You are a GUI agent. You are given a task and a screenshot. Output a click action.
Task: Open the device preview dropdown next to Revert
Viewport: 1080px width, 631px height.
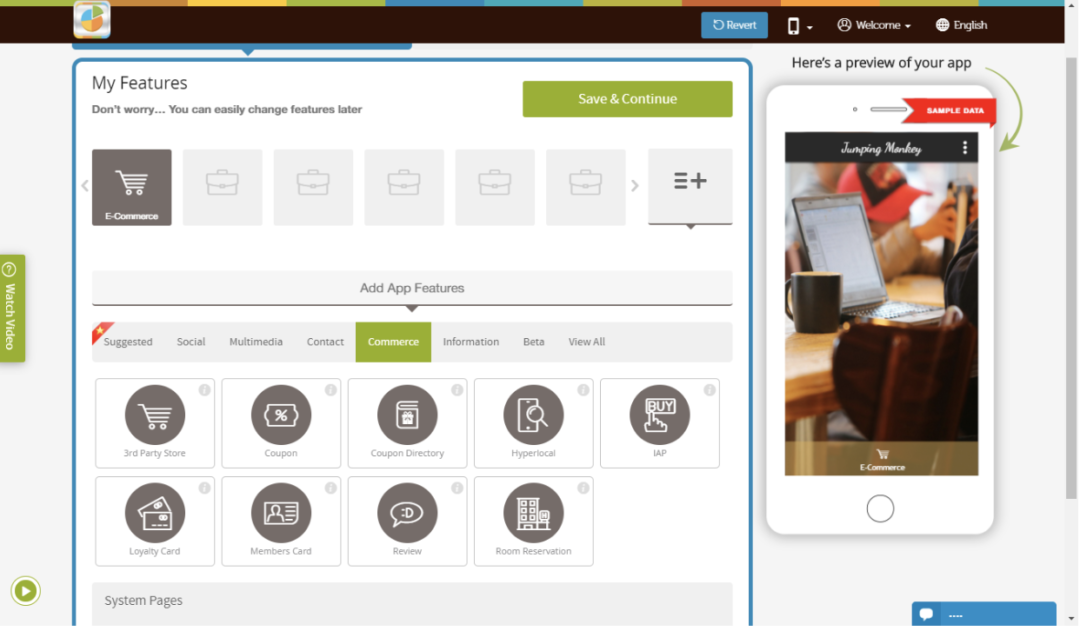797,24
